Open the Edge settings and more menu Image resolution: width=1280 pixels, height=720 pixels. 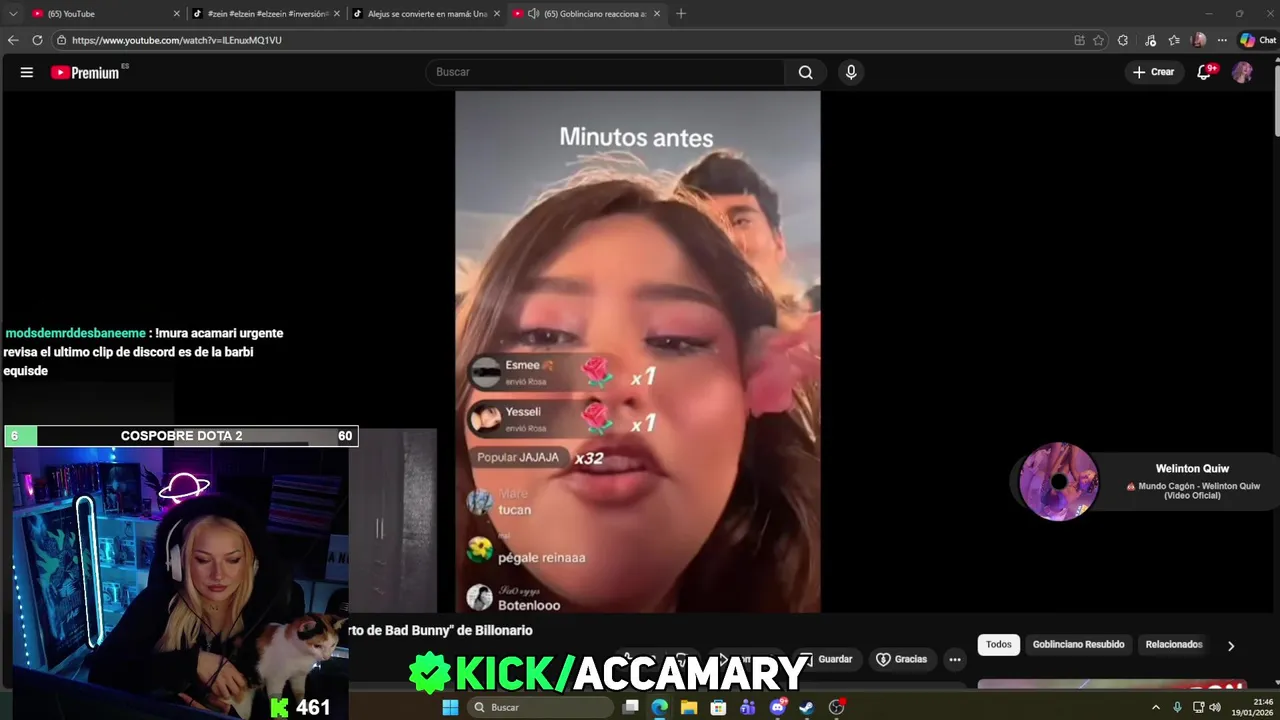click(x=1222, y=40)
